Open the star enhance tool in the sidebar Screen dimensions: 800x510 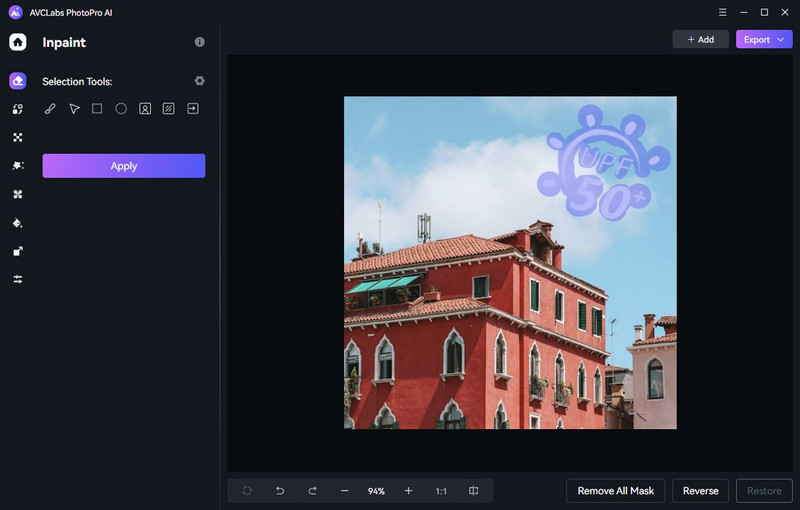18,166
